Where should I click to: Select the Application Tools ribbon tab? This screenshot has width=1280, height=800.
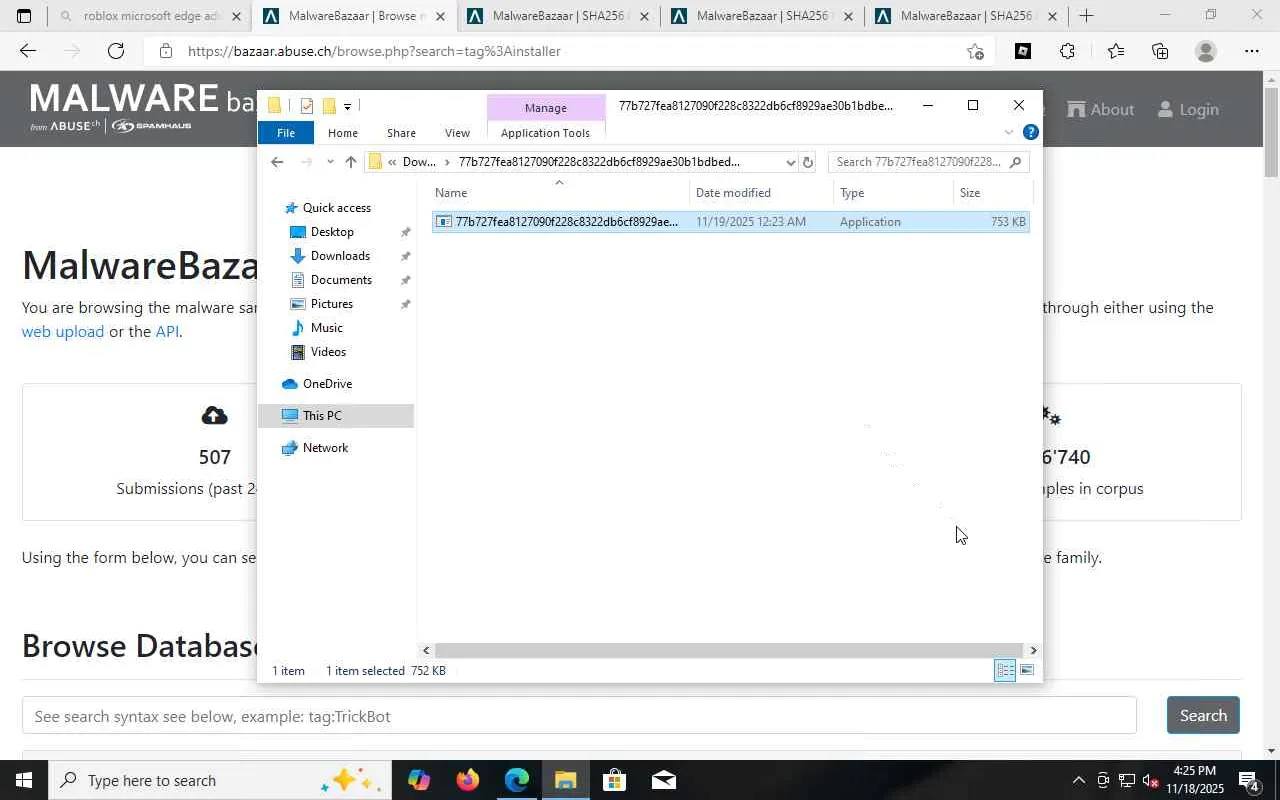(545, 133)
